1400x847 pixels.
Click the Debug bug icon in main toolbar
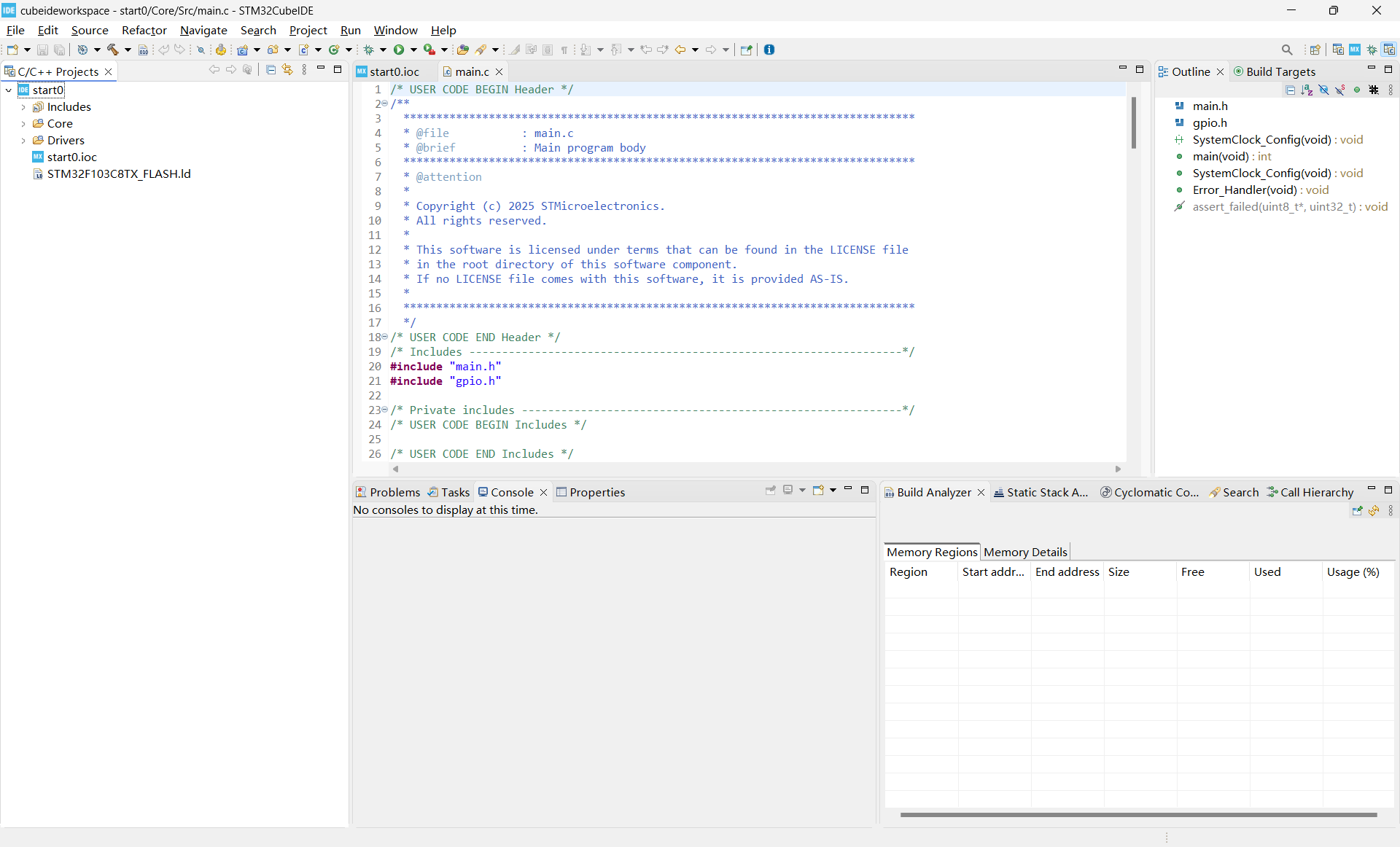pyautogui.click(x=369, y=50)
